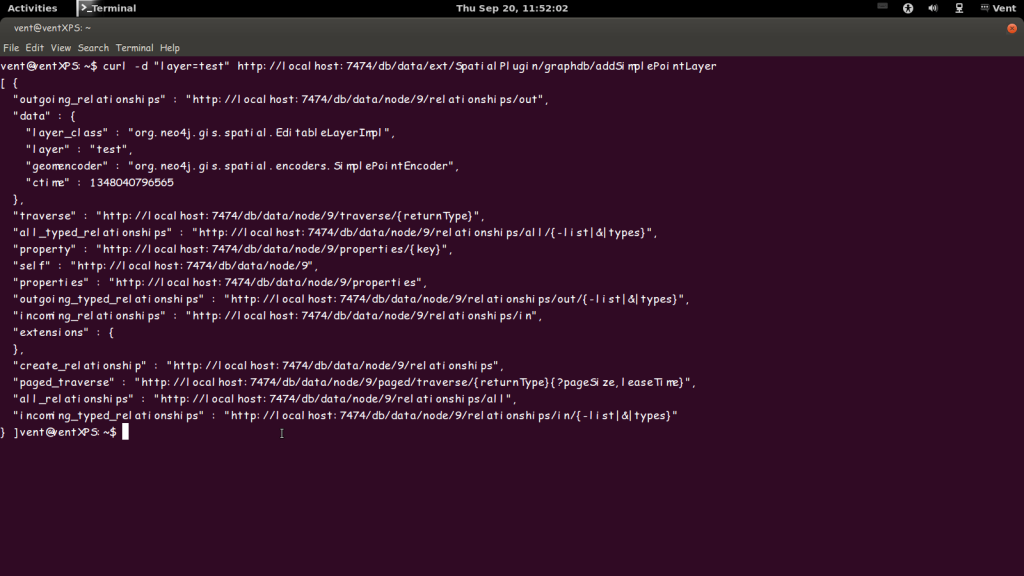Open the Terminal menu
Screen dimensions: 1024x576
tap(135, 48)
